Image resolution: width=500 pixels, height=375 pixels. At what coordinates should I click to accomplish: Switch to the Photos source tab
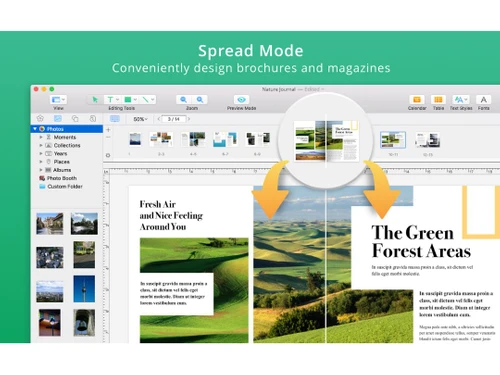click(58, 118)
